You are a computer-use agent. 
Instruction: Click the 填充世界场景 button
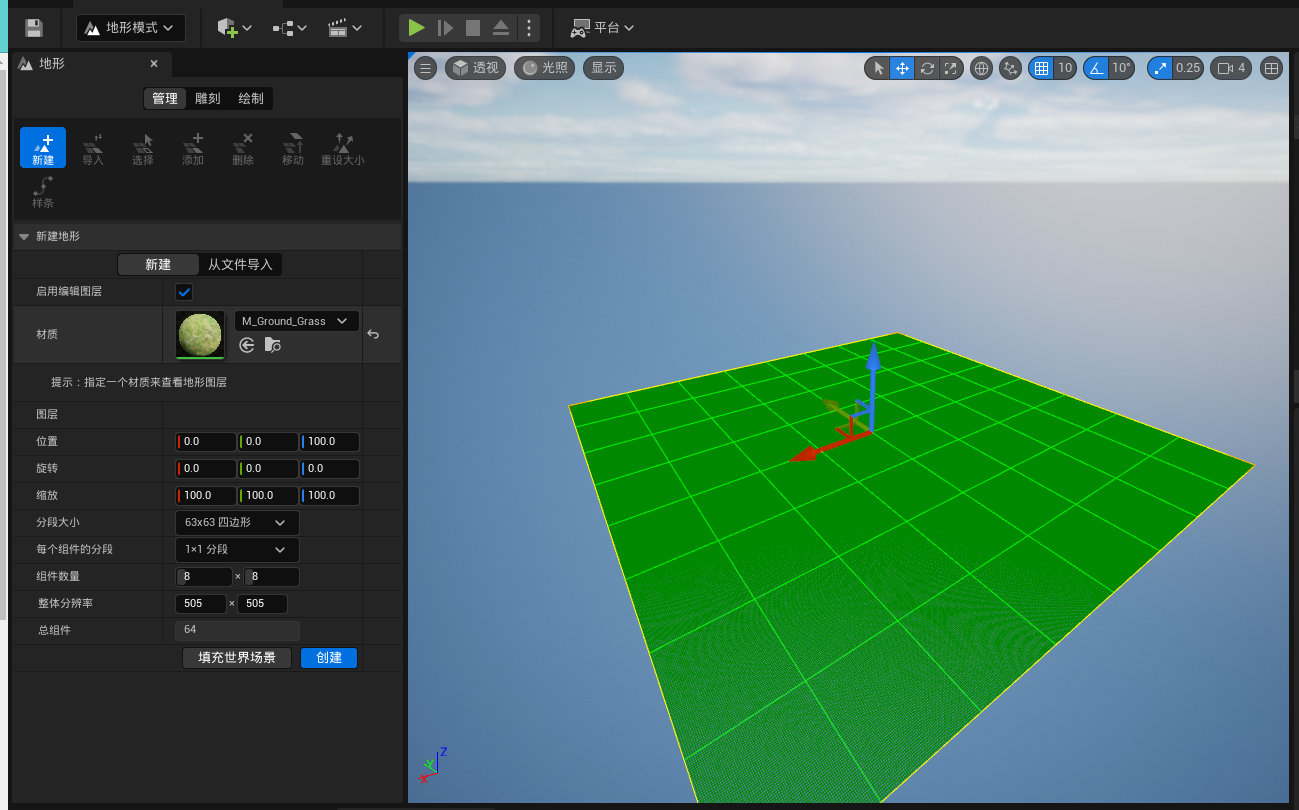237,657
